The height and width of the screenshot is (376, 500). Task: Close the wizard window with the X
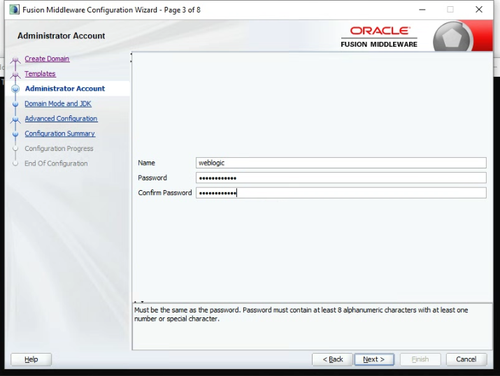(479, 10)
